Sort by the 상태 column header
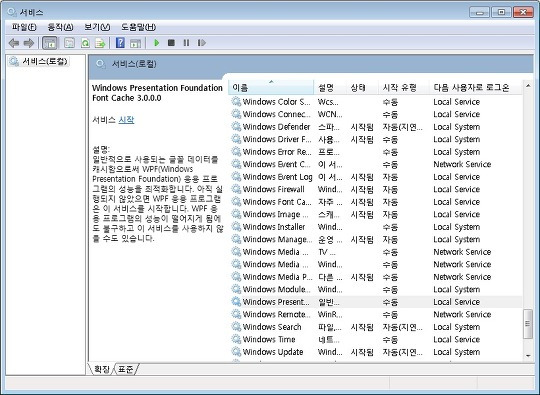This screenshot has width=540, height=395. [x=362, y=87]
